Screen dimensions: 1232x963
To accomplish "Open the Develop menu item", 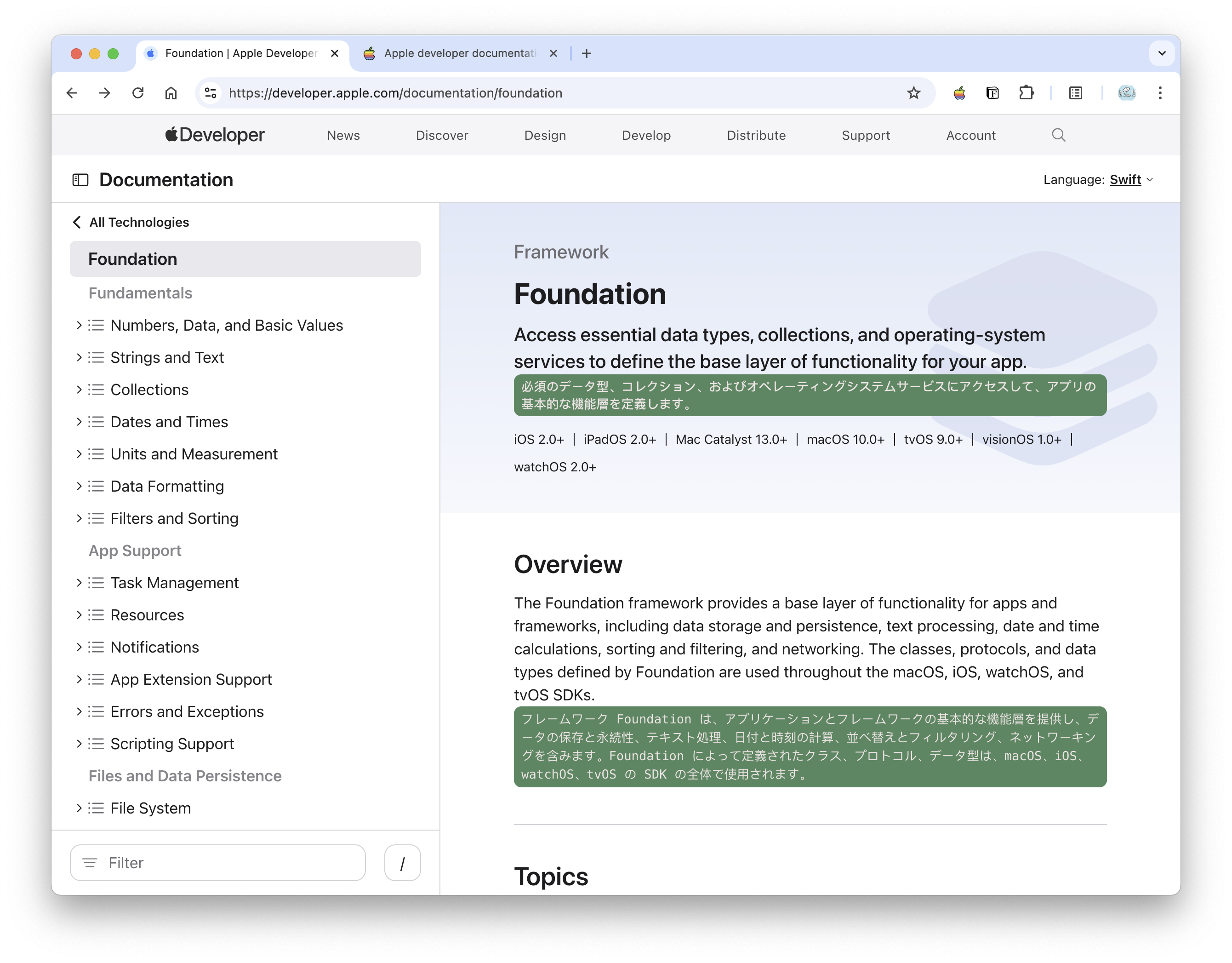I will pyautogui.click(x=646, y=136).
